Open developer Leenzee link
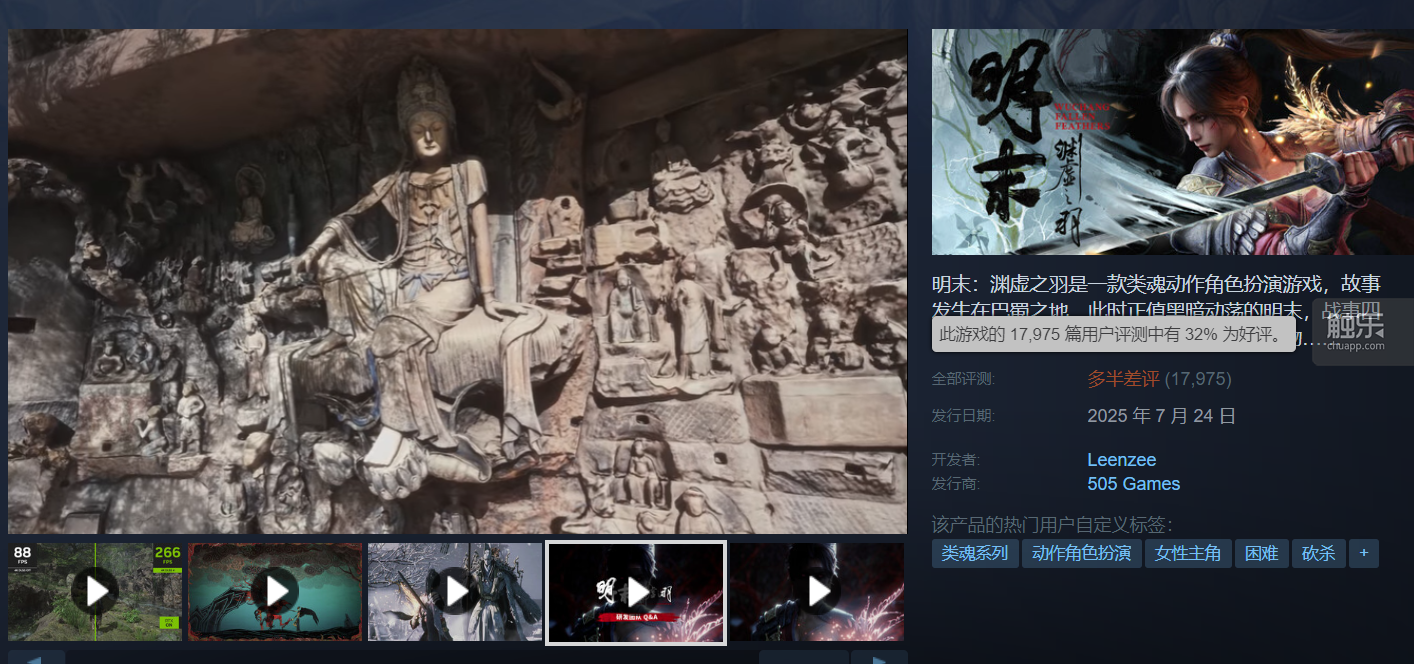This screenshot has width=1414, height=664. tap(1121, 460)
